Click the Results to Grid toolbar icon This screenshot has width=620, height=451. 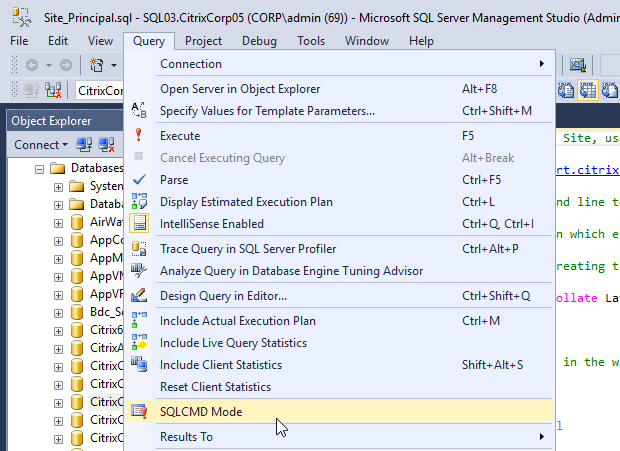(588, 90)
